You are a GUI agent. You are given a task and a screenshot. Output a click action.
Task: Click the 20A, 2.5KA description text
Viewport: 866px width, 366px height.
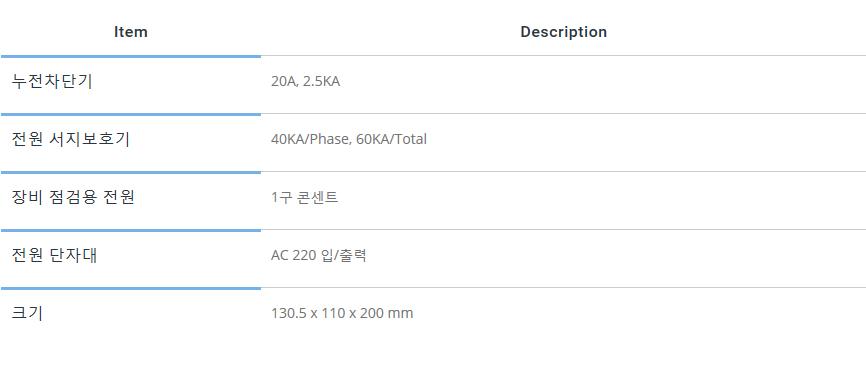305,82
